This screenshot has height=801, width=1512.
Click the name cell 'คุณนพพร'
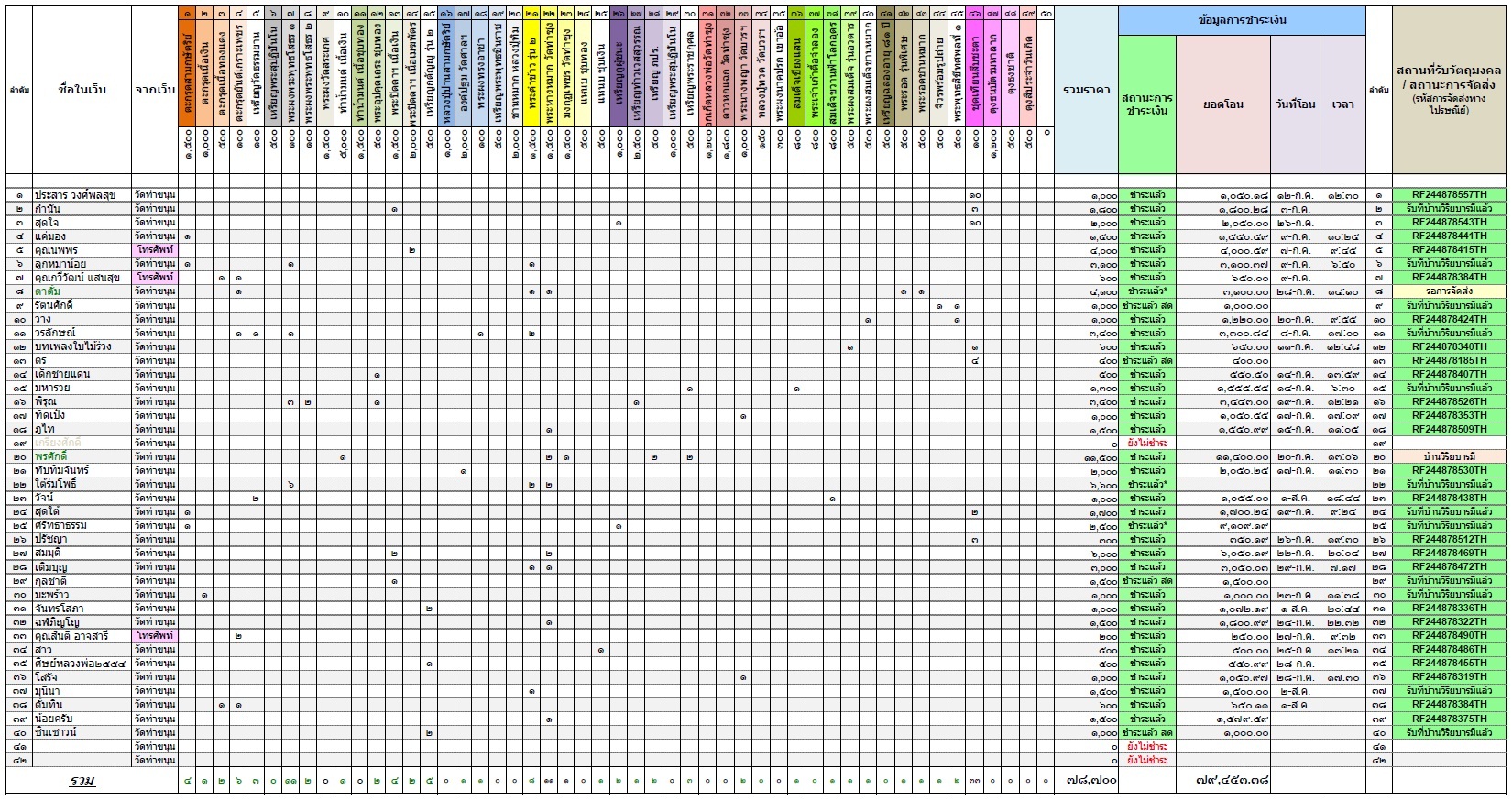[82, 250]
